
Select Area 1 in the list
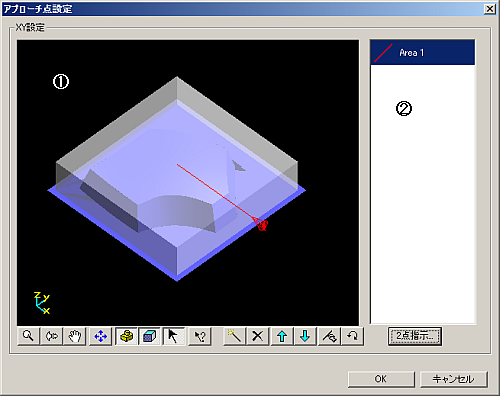423,53
